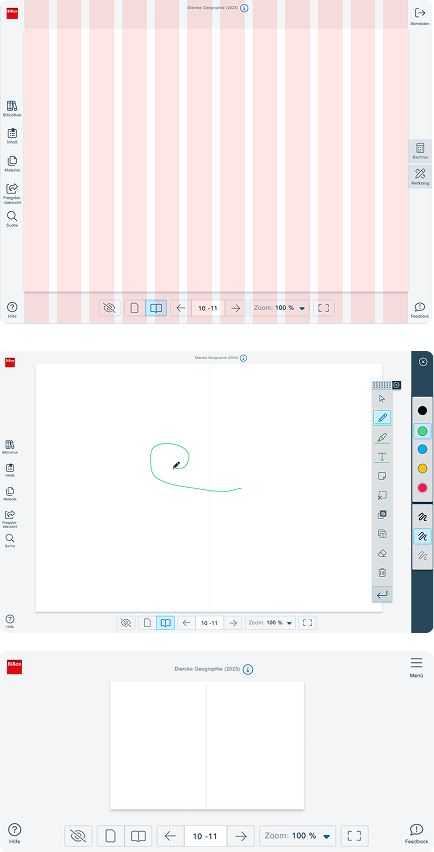This screenshot has height=852, width=434.
Task: Close the dark color side panel with the X
Action: pyautogui.click(x=423, y=362)
